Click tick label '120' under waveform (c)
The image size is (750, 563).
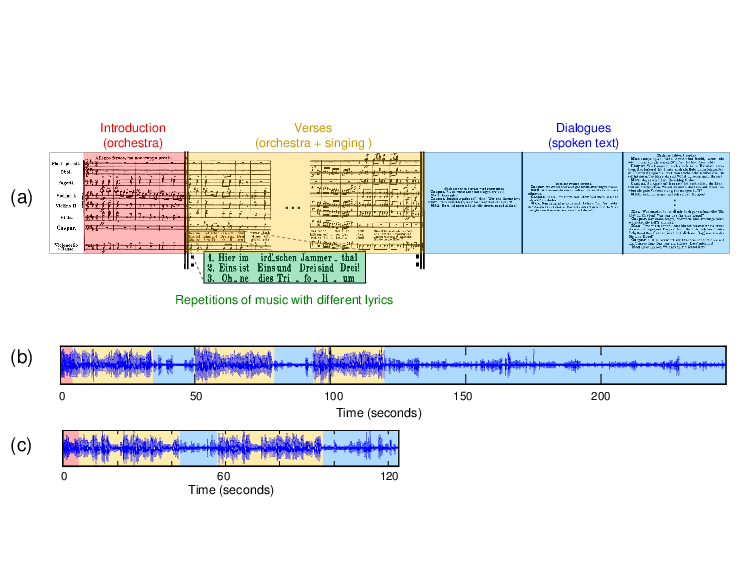[390, 476]
